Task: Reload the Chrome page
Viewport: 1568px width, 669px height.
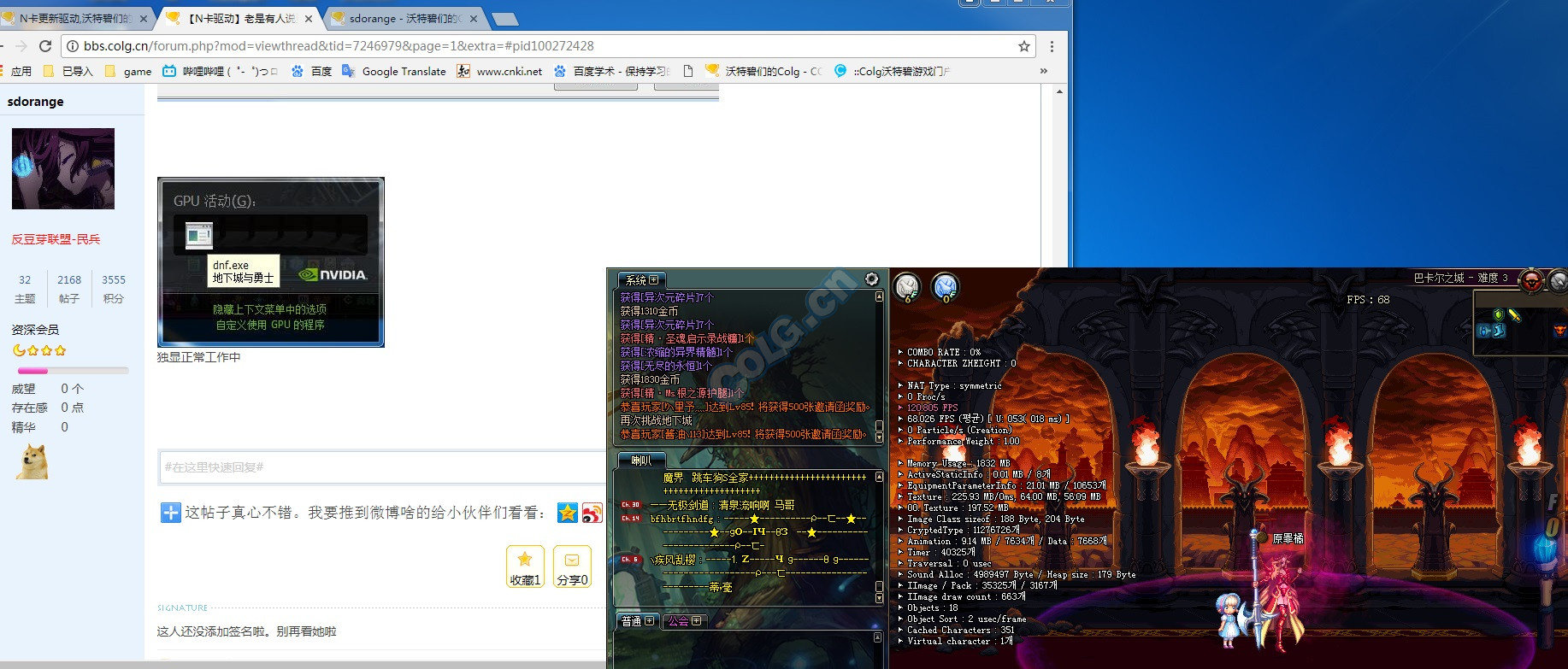Action: (x=45, y=46)
